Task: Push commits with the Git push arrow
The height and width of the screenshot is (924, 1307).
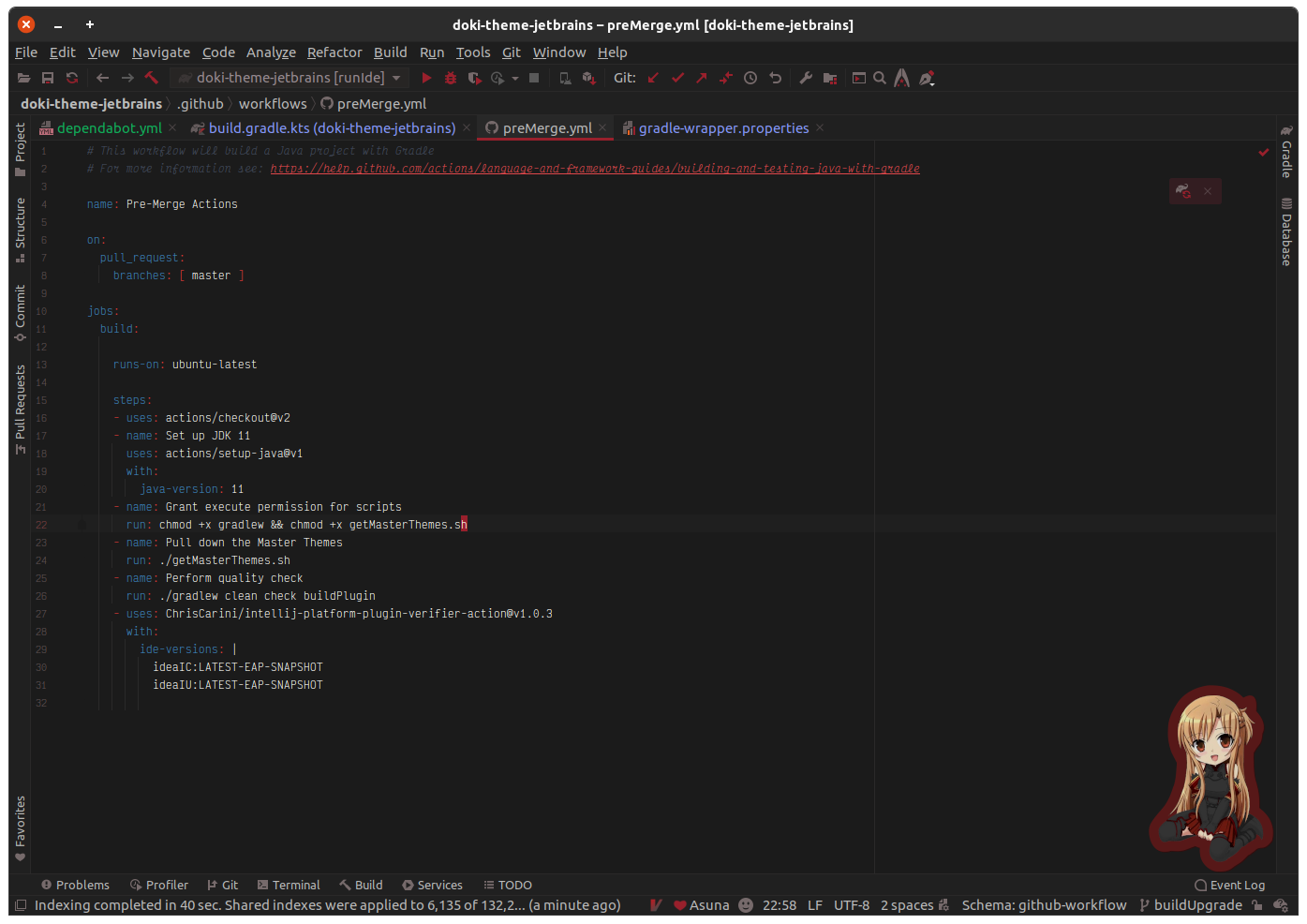Action: coord(701,78)
